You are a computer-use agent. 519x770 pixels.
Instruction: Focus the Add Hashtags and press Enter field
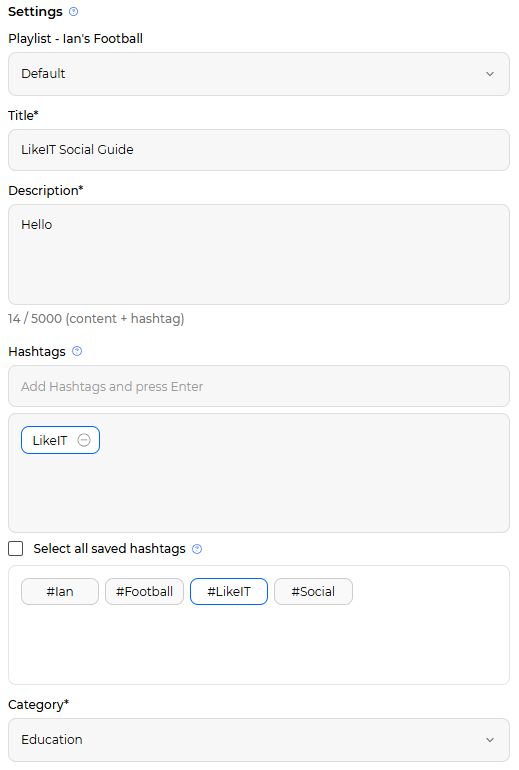[259, 386]
